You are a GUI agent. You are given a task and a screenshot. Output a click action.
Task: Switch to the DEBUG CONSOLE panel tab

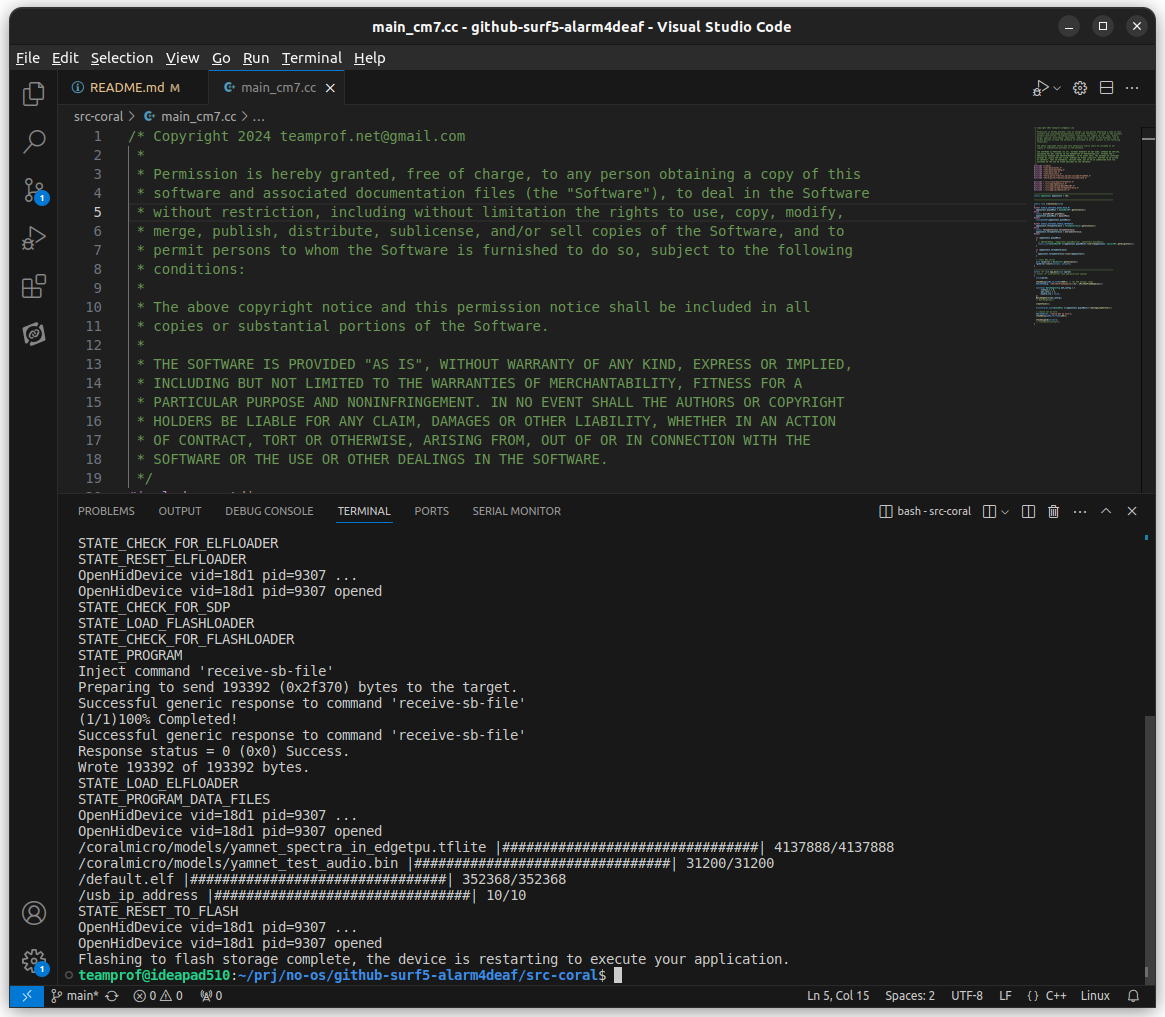pos(269,511)
